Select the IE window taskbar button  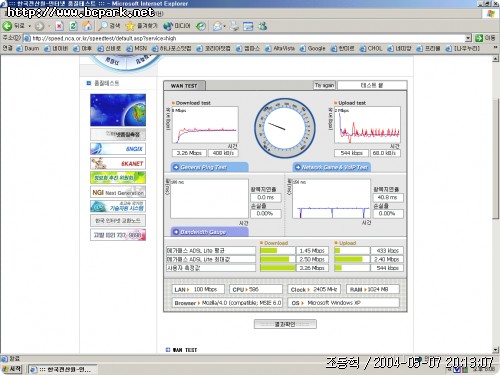coord(63,369)
